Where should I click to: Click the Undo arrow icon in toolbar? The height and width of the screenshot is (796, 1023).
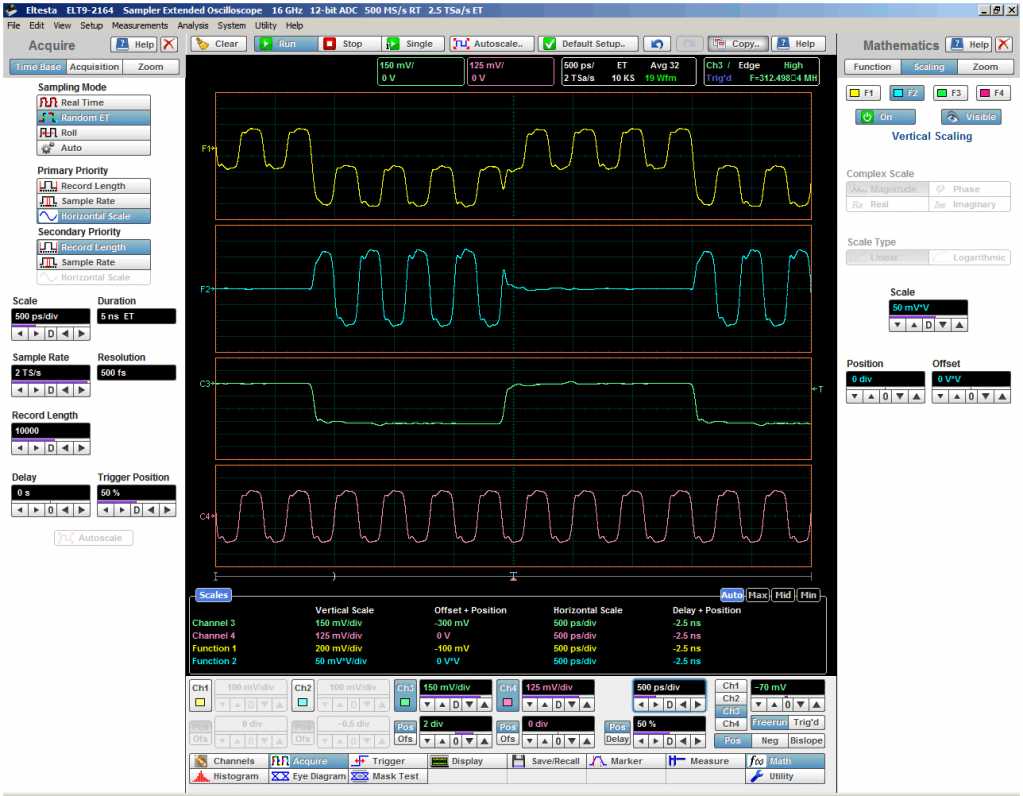(656, 44)
